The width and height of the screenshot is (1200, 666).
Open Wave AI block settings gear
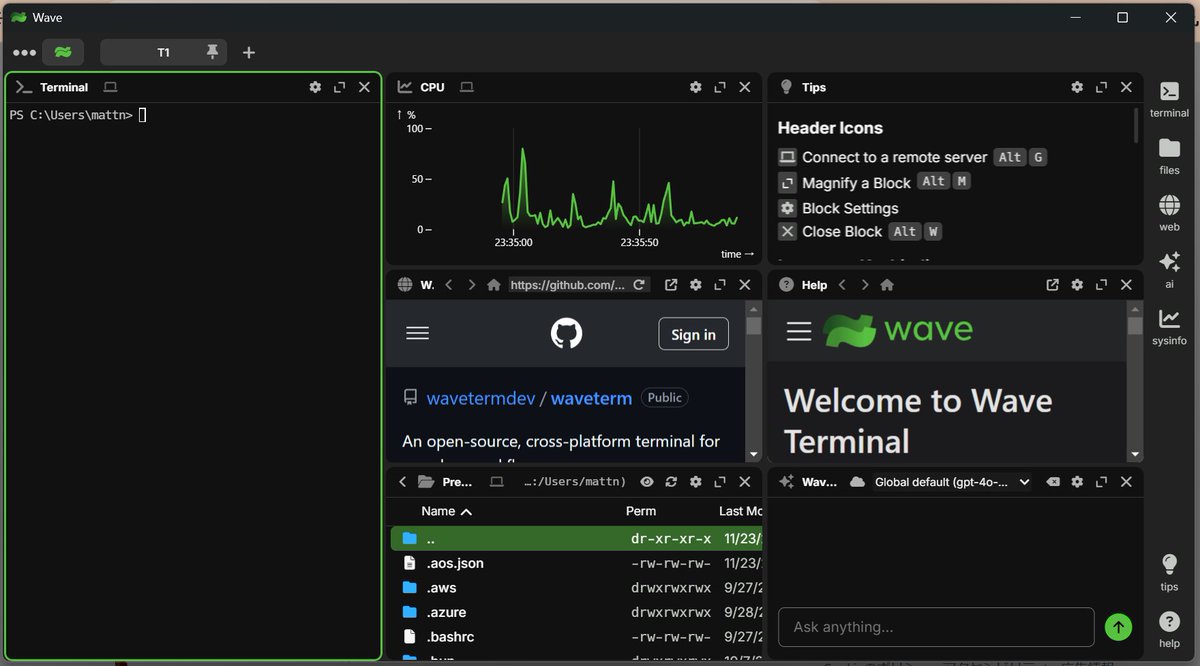point(1077,482)
